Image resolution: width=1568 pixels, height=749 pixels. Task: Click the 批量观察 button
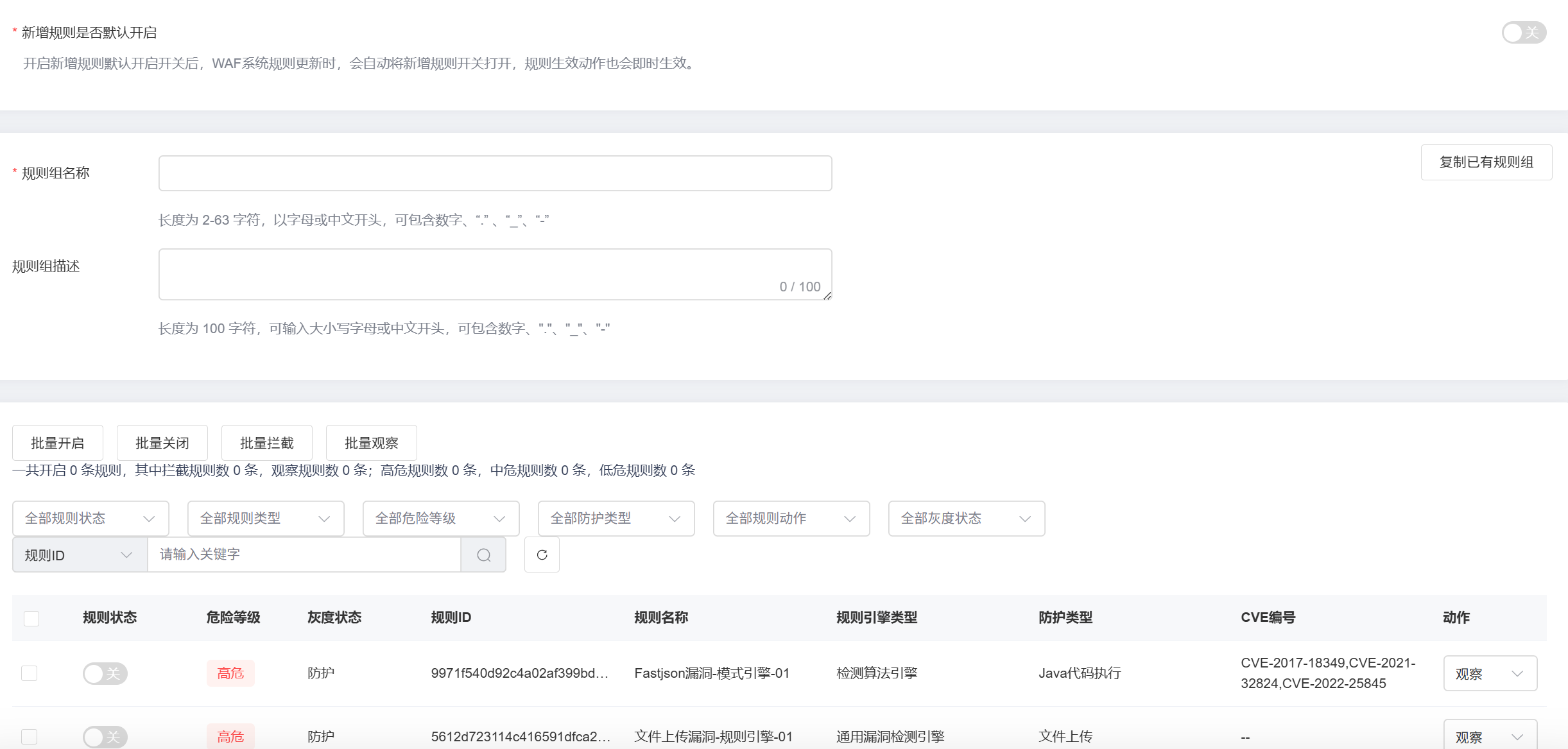(371, 443)
